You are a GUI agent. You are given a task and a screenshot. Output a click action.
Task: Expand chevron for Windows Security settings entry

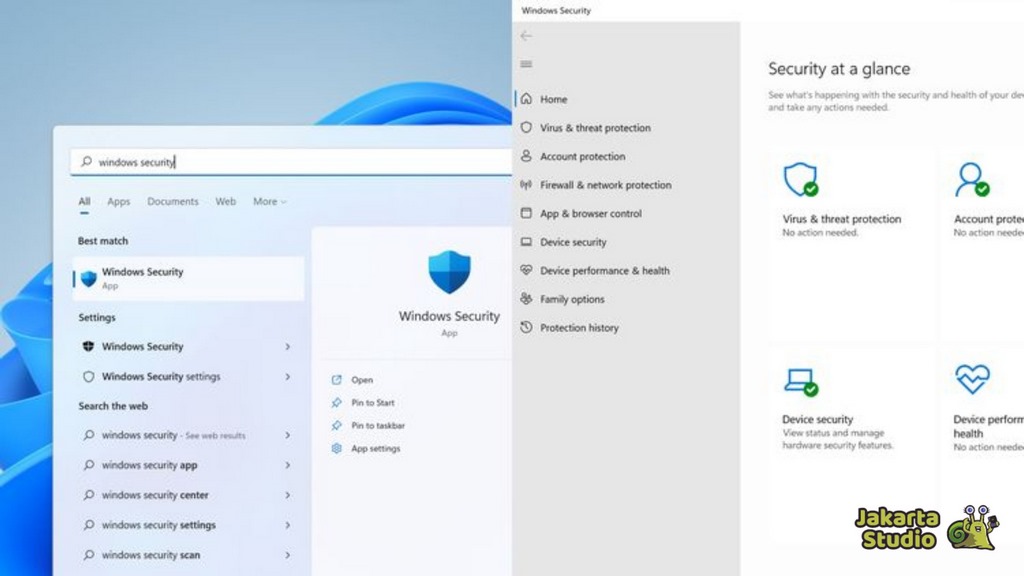click(287, 377)
